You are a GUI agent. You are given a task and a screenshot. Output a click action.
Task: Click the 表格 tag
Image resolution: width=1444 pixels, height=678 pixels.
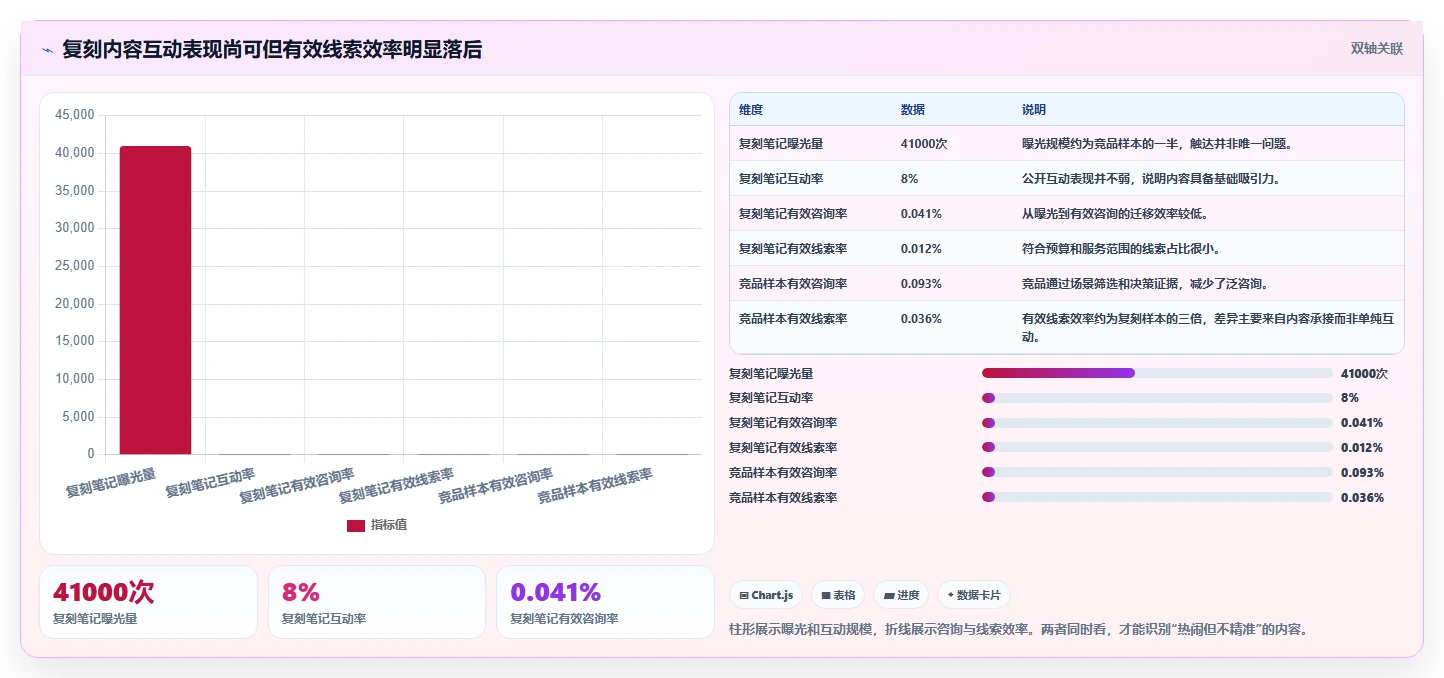tap(838, 595)
